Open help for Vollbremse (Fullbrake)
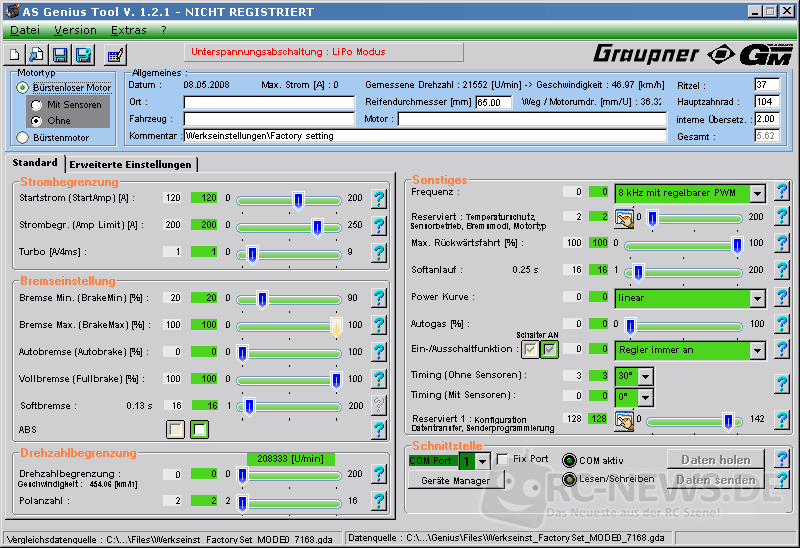The image size is (800, 548). click(x=379, y=379)
